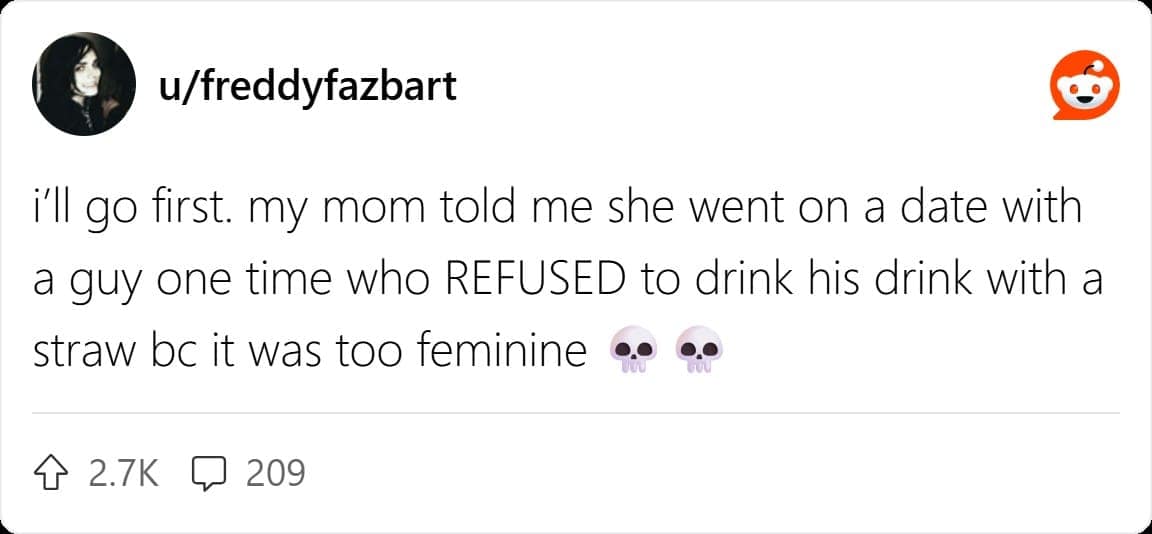
Task: Visit the u/freddyfazbart username link
Action: [308, 86]
